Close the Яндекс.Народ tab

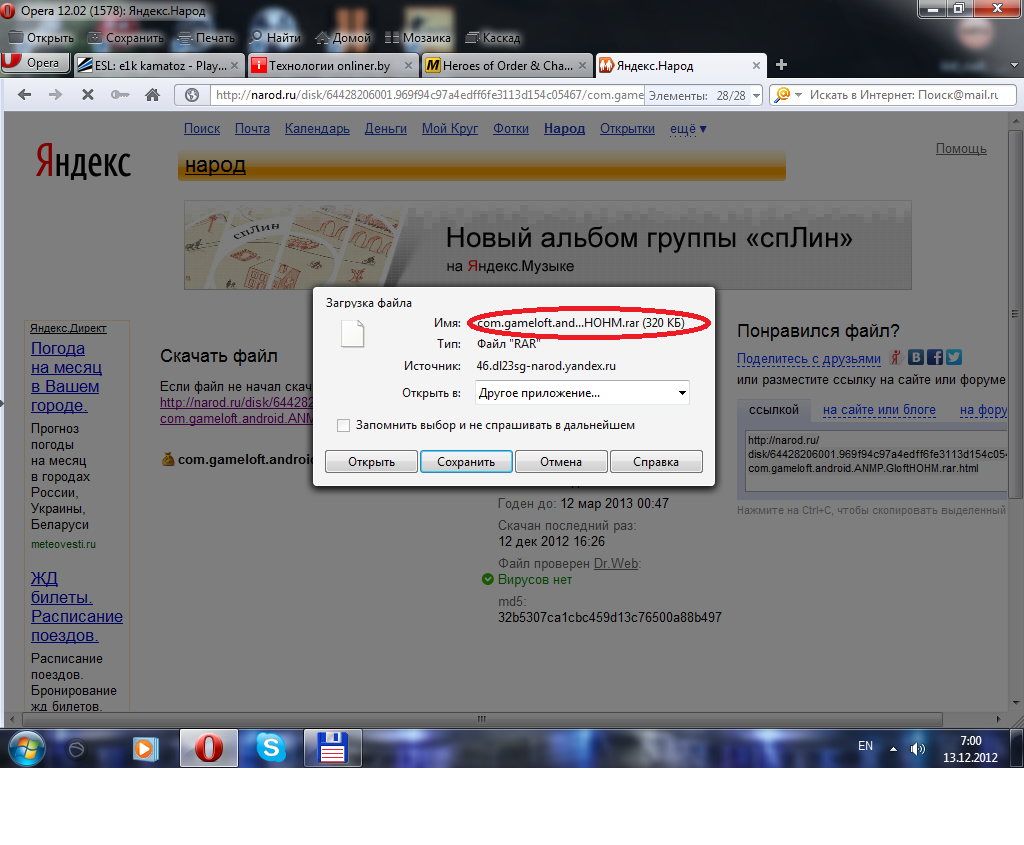coord(756,65)
